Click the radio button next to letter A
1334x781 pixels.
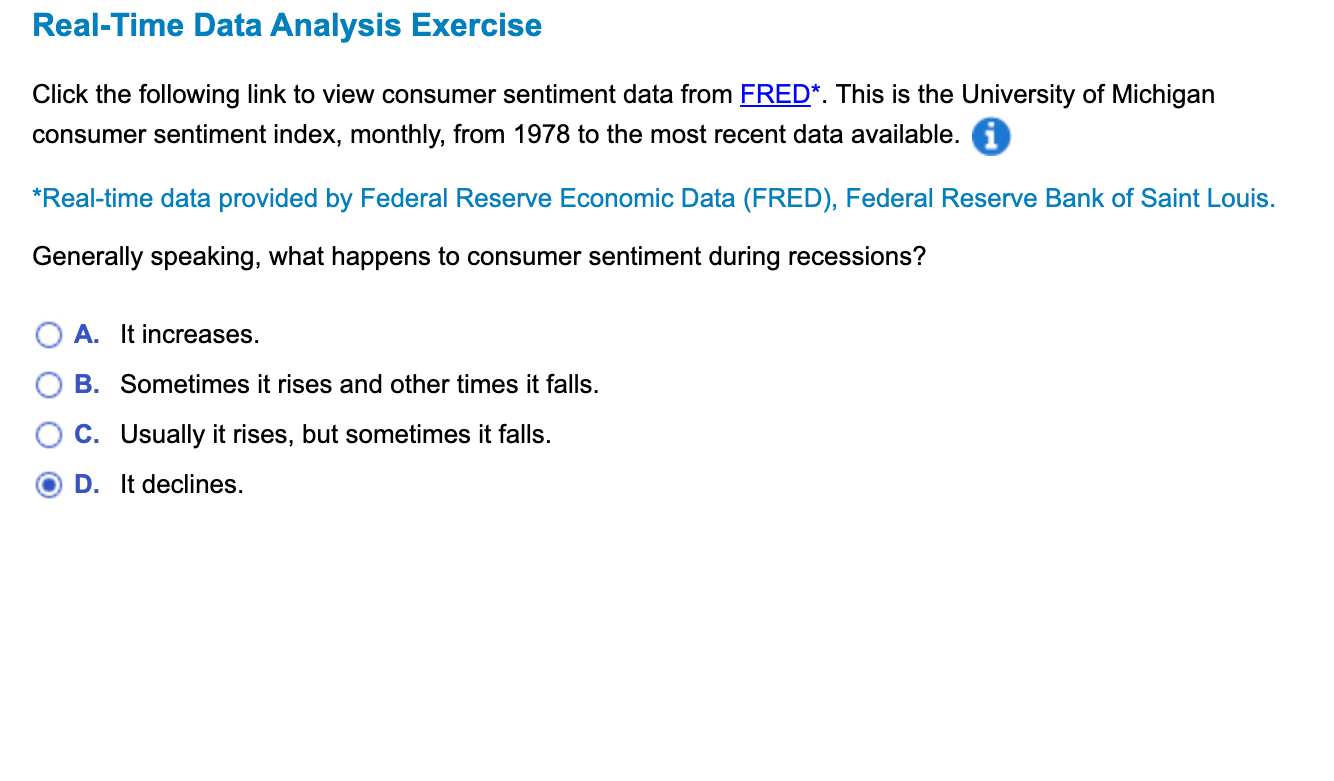coord(48,335)
